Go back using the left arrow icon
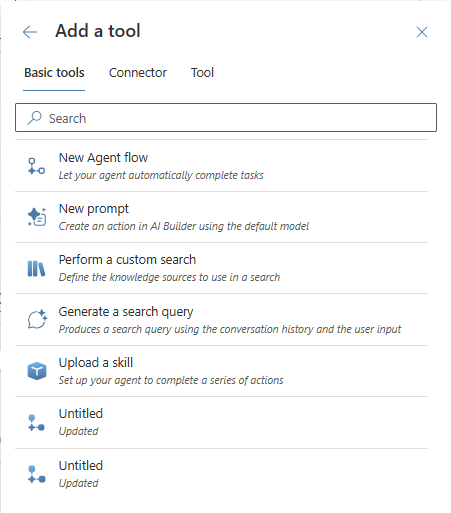This screenshot has height=513, width=451. click(30, 32)
